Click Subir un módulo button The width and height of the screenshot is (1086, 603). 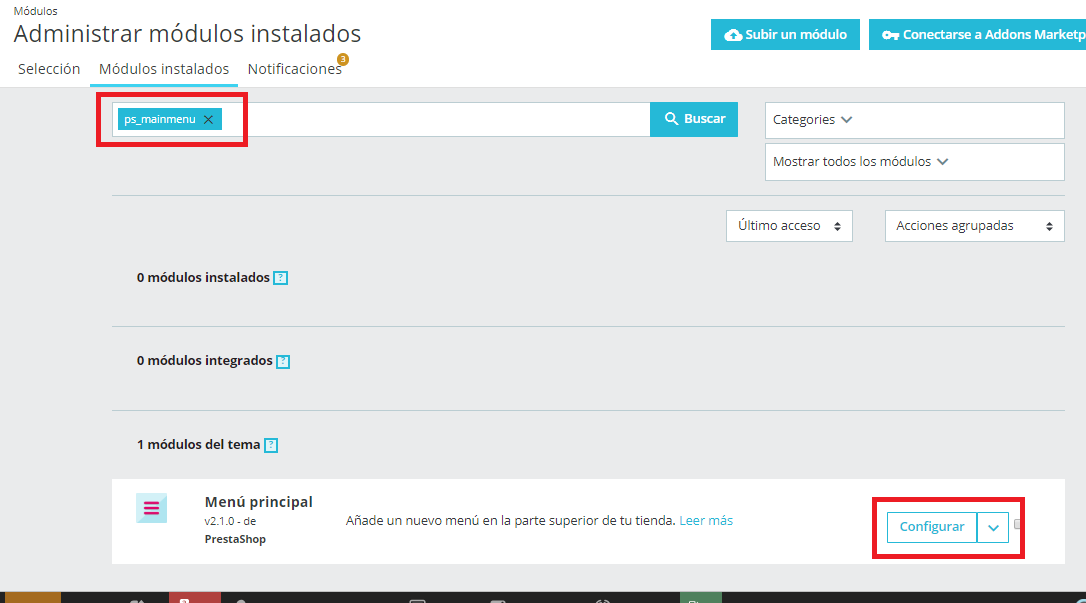click(x=785, y=35)
